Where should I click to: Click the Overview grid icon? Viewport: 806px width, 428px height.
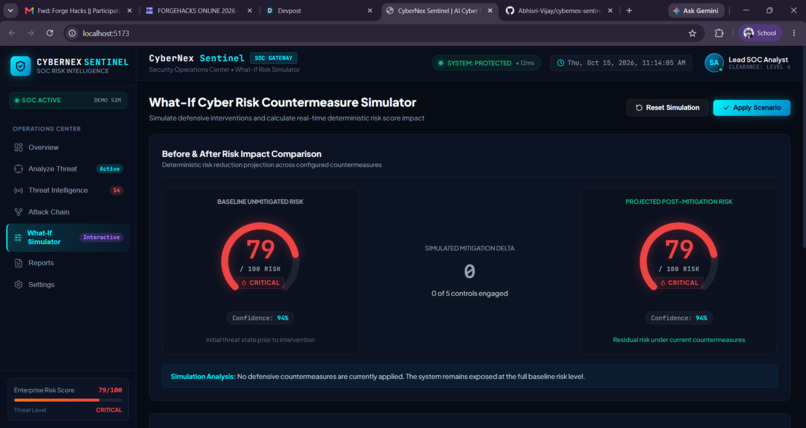19,147
